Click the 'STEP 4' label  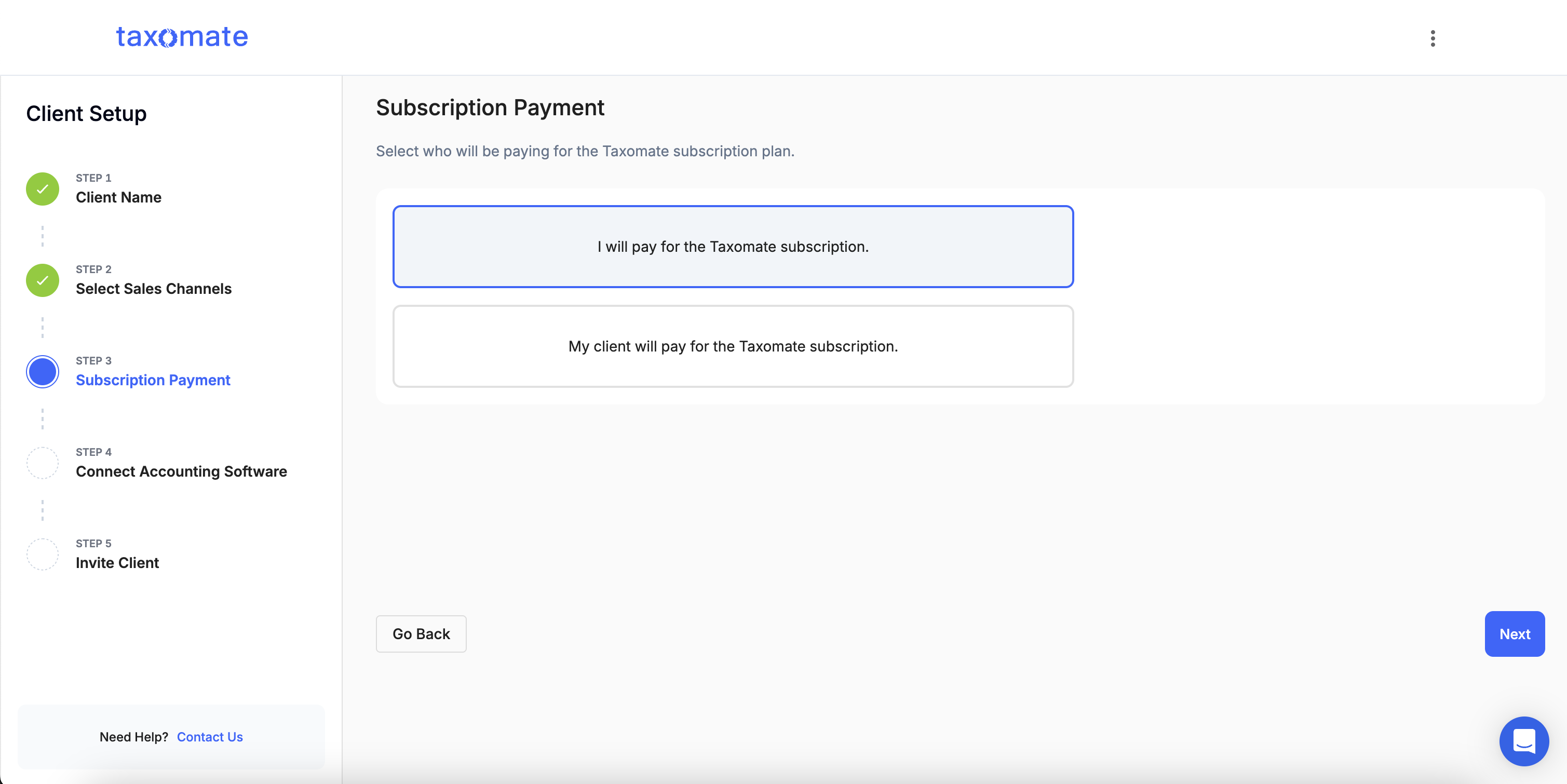coord(93,452)
